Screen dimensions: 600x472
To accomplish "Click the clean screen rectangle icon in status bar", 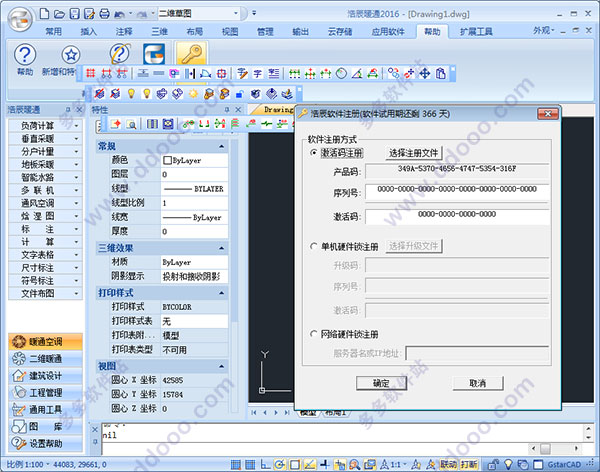I will pos(538,464).
